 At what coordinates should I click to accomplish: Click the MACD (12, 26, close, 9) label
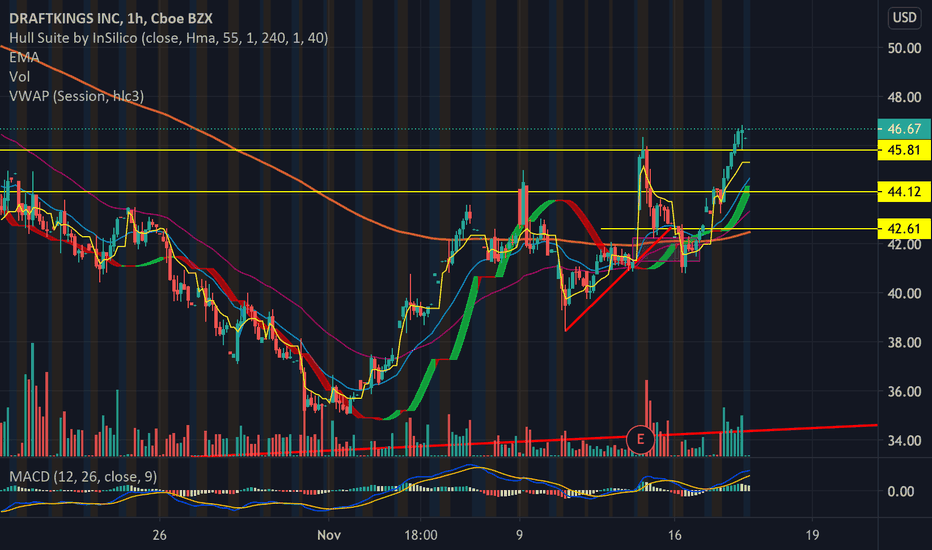[x=83, y=476]
